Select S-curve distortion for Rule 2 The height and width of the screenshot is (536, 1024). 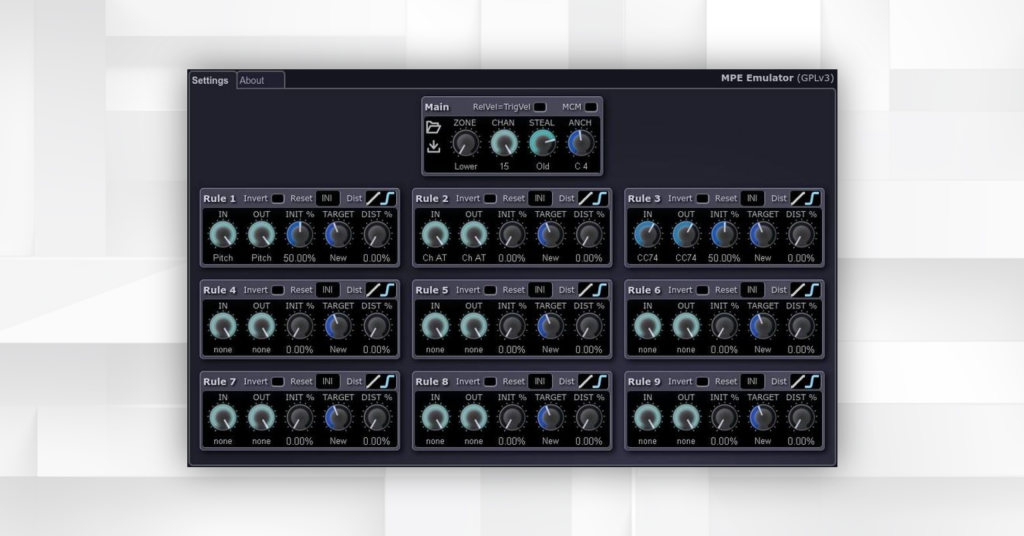pyautogui.click(x=601, y=198)
